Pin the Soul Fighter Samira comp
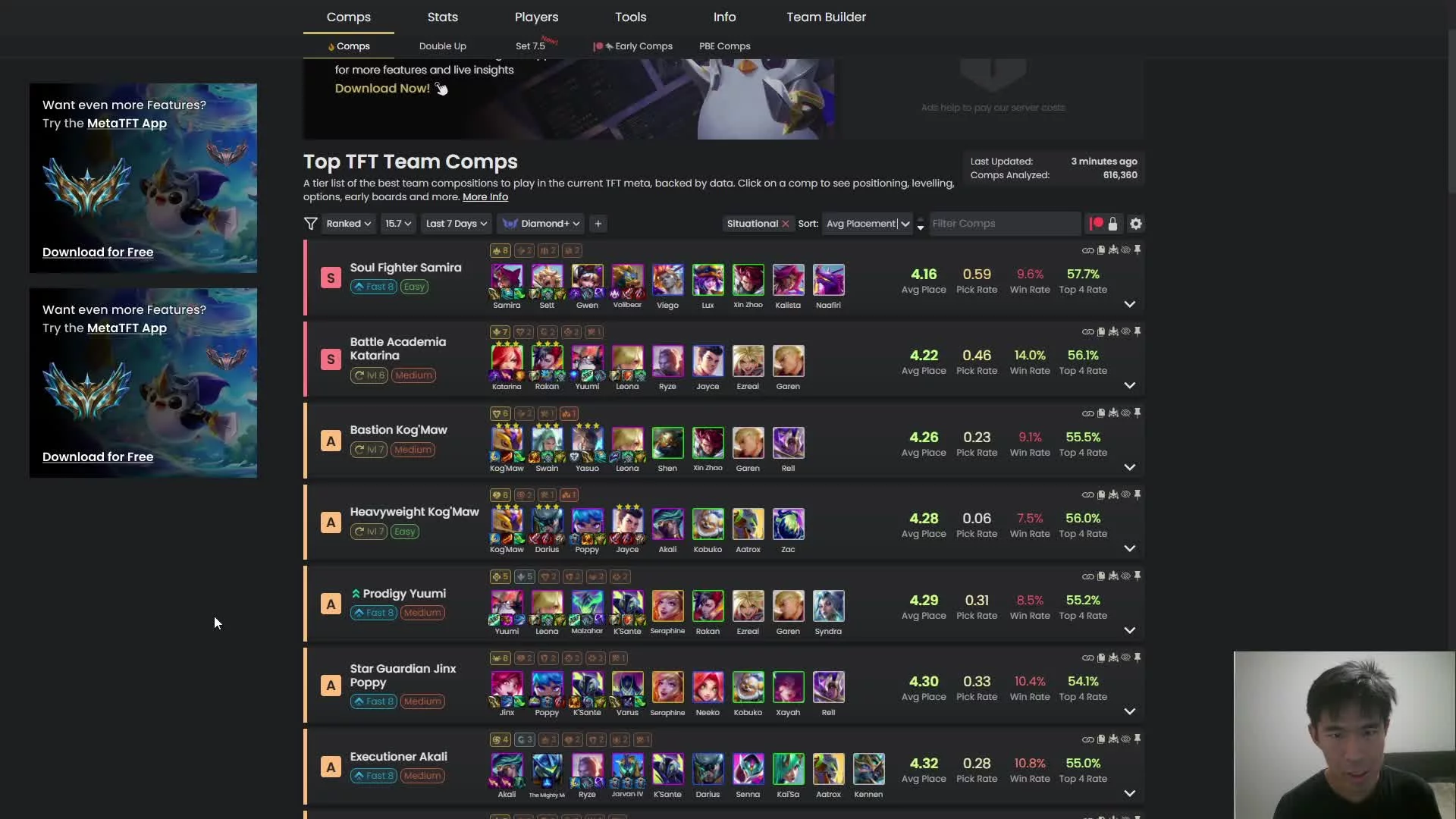 1137,249
